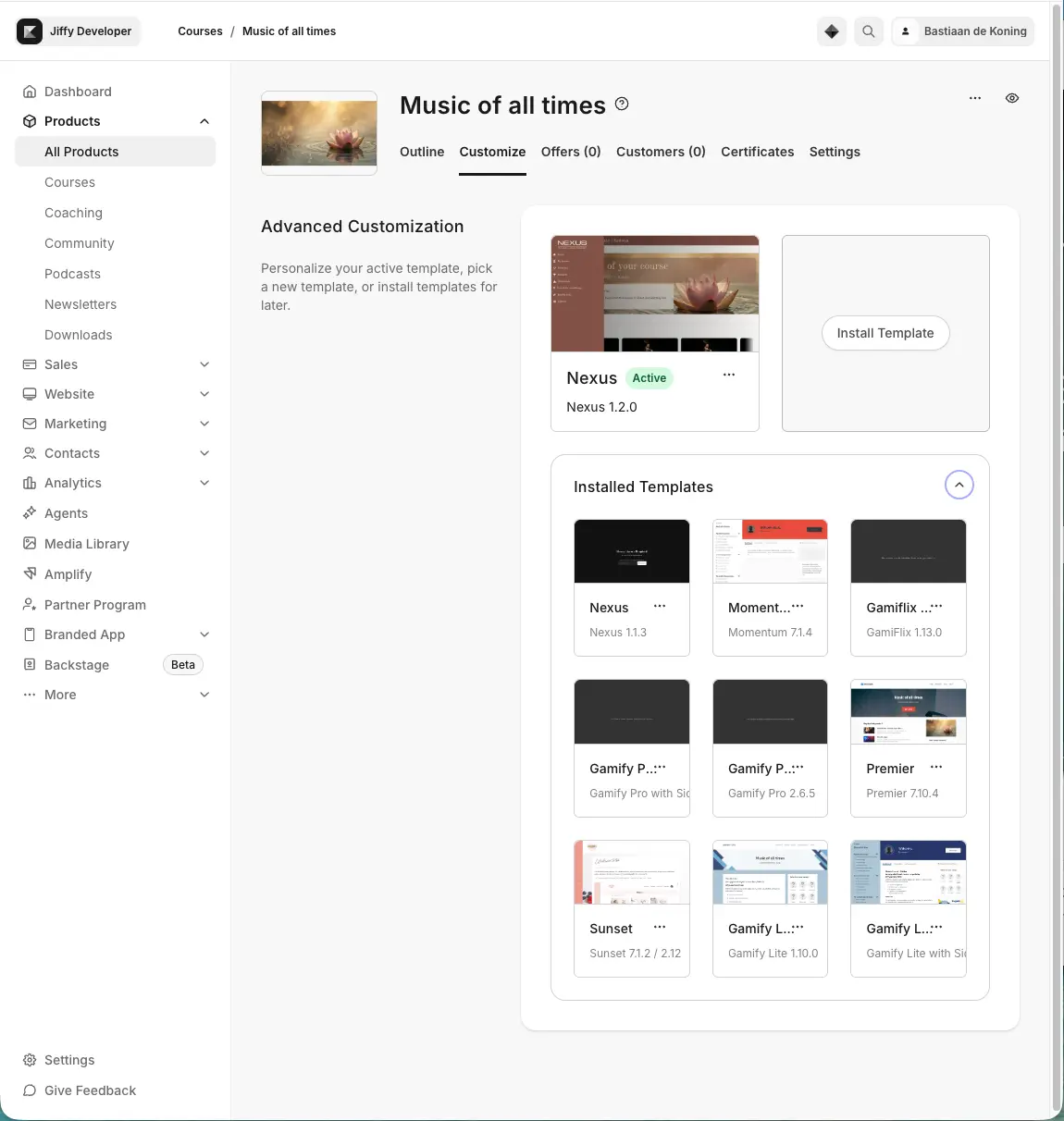Click the active Nexus template preview
The height and width of the screenshot is (1121, 1064).
[655, 294]
